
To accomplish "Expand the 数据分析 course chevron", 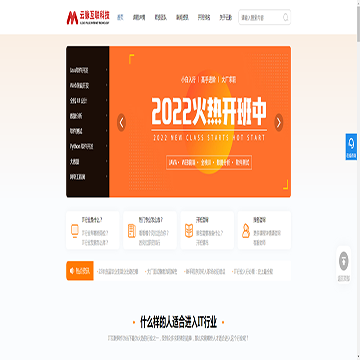I will (106, 116).
